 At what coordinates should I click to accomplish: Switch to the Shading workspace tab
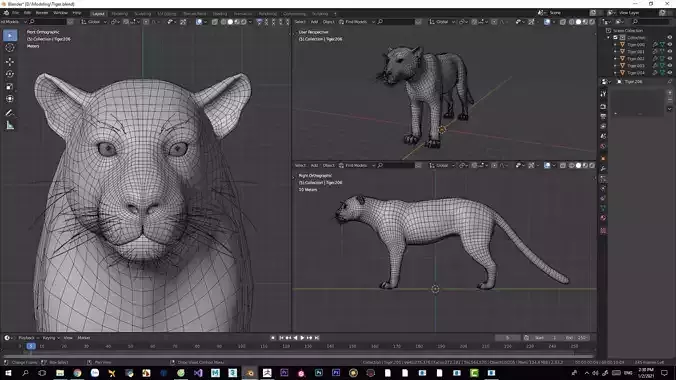(219, 14)
